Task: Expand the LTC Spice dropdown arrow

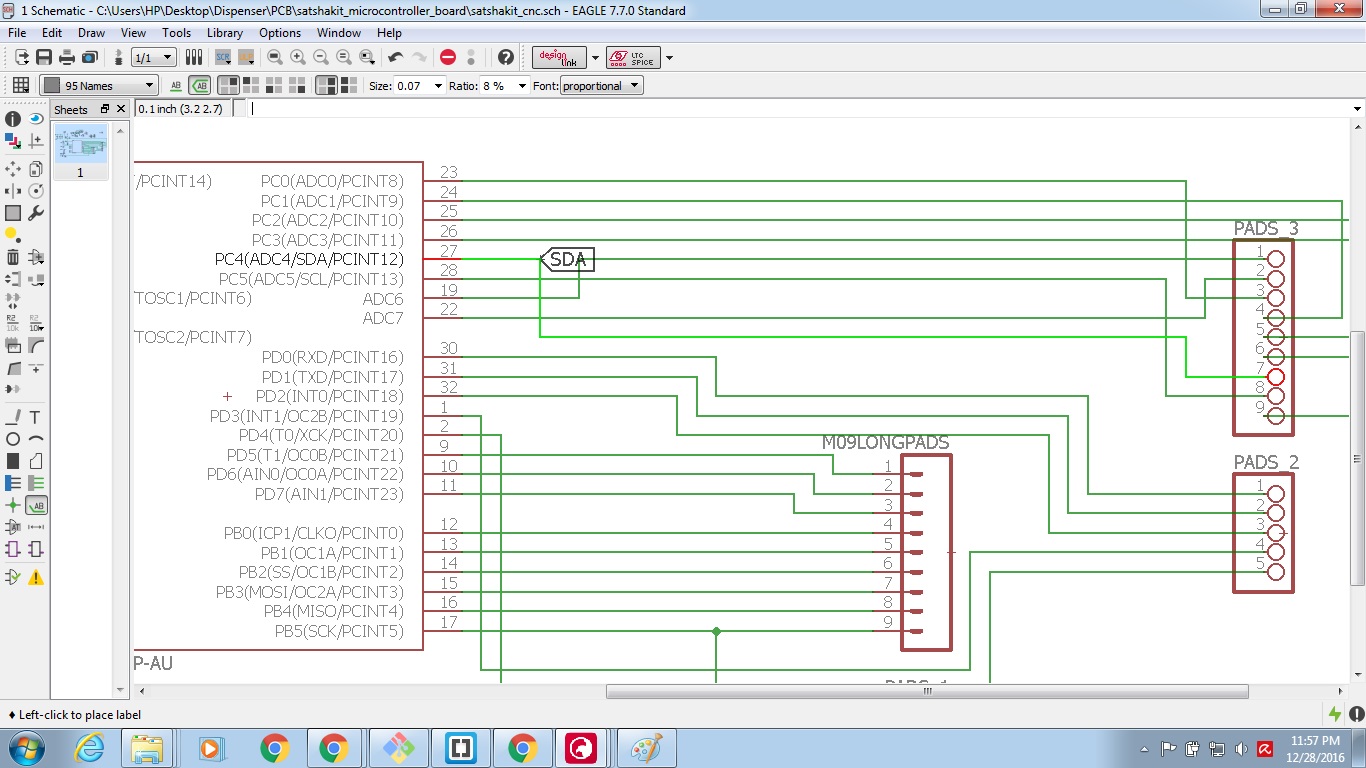Action: pyautogui.click(x=669, y=57)
